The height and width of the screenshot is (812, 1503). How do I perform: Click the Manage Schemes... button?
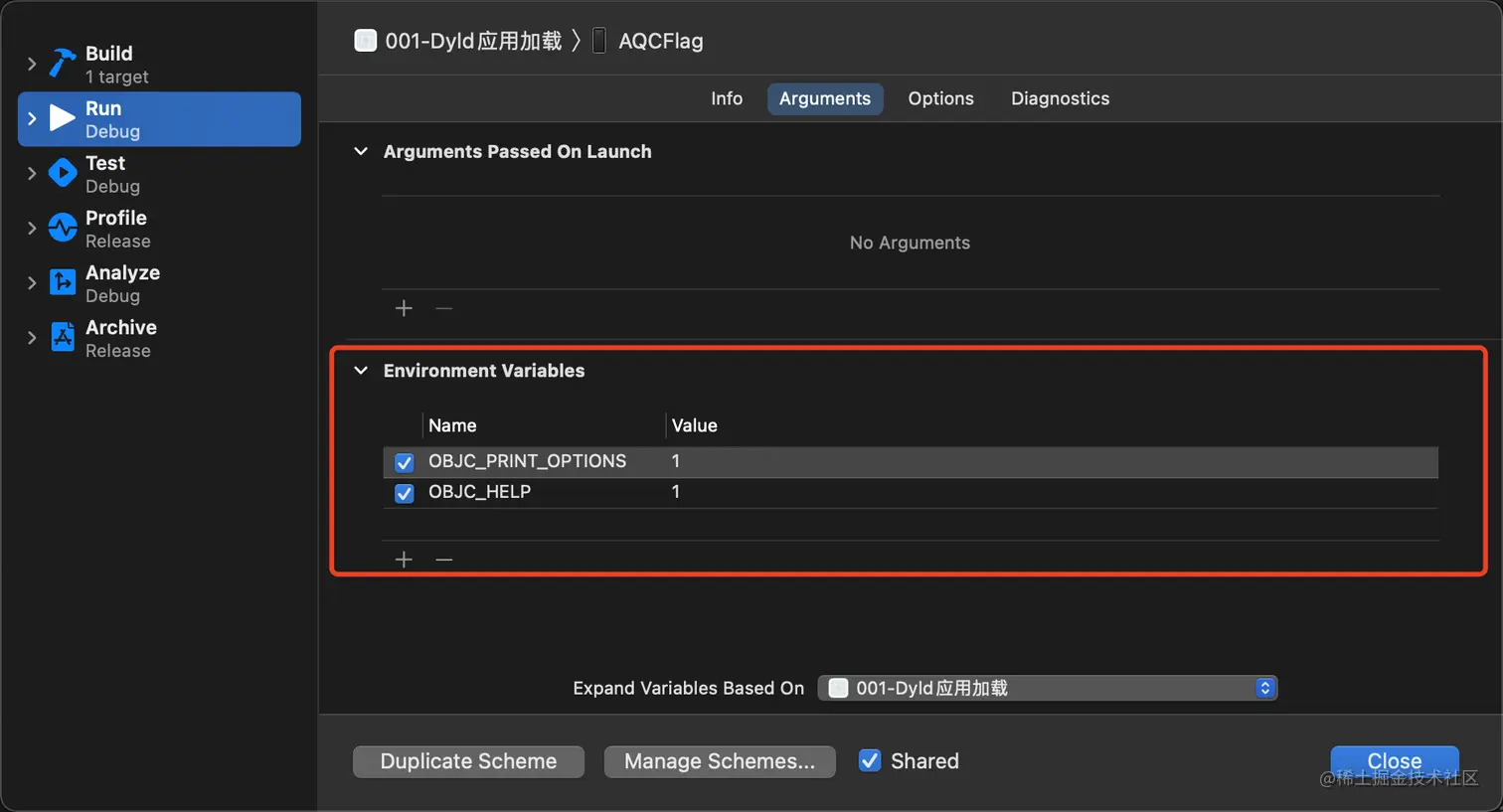(x=720, y=761)
